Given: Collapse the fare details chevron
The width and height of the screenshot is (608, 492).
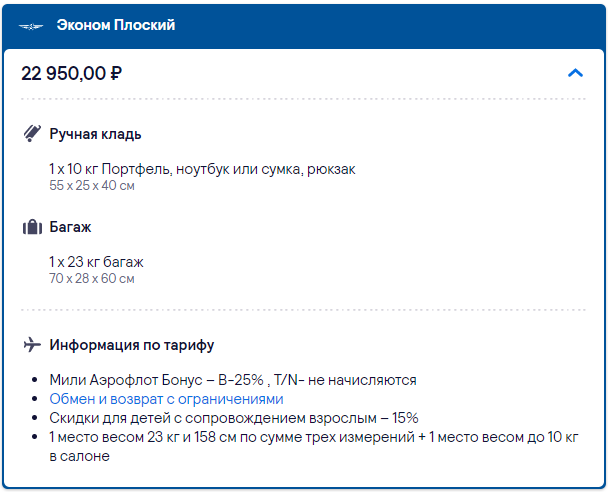Looking at the screenshot, I should pyautogui.click(x=575, y=73).
